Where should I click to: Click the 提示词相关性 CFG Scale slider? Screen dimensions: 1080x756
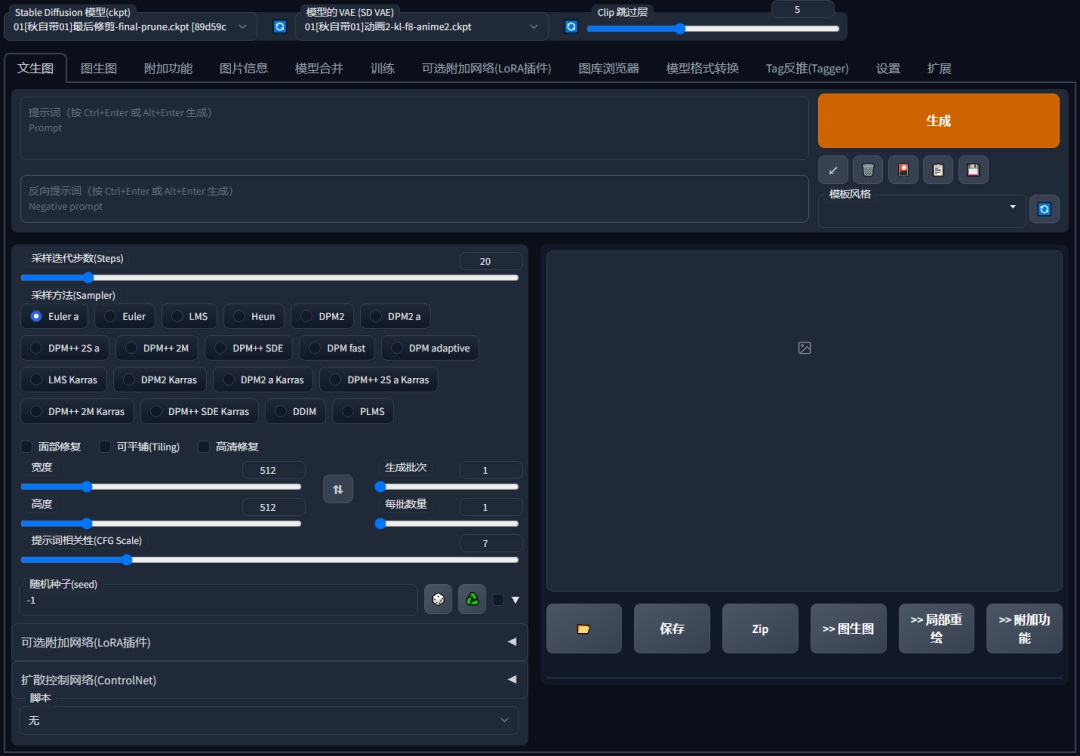[x=269, y=560]
